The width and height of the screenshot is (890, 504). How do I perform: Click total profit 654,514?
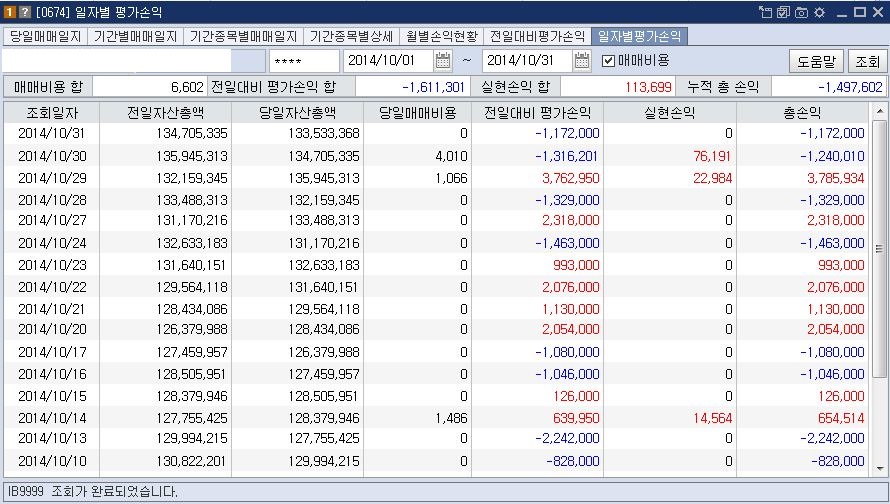point(841,418)
